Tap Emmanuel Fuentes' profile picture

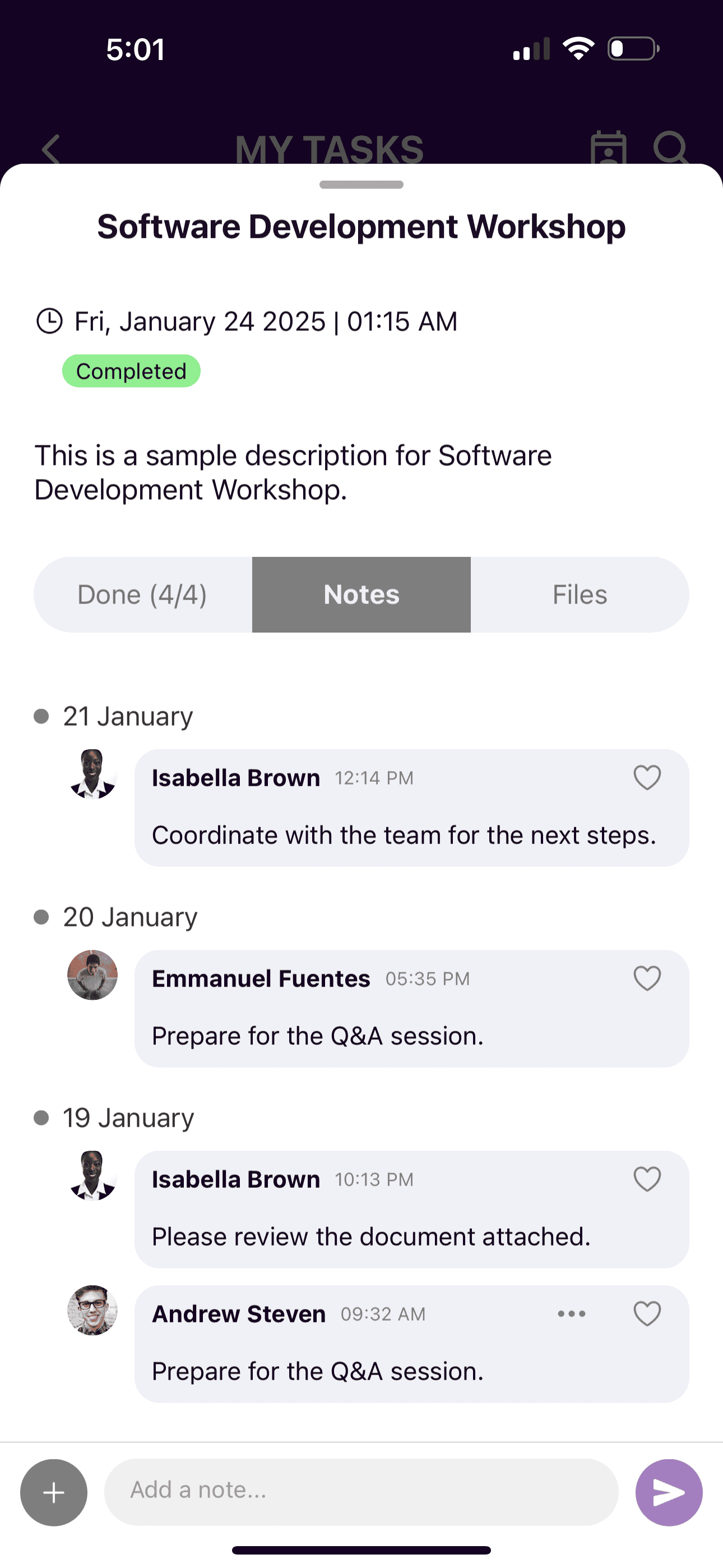92,975
